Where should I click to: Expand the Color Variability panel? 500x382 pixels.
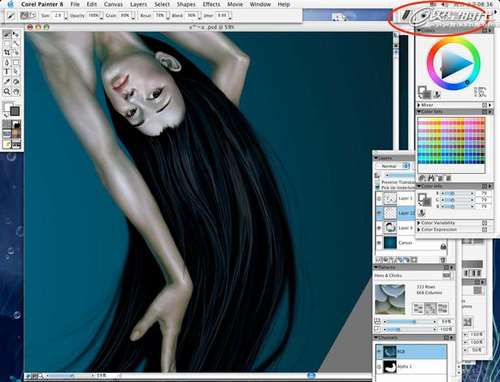tap(419, 223)
